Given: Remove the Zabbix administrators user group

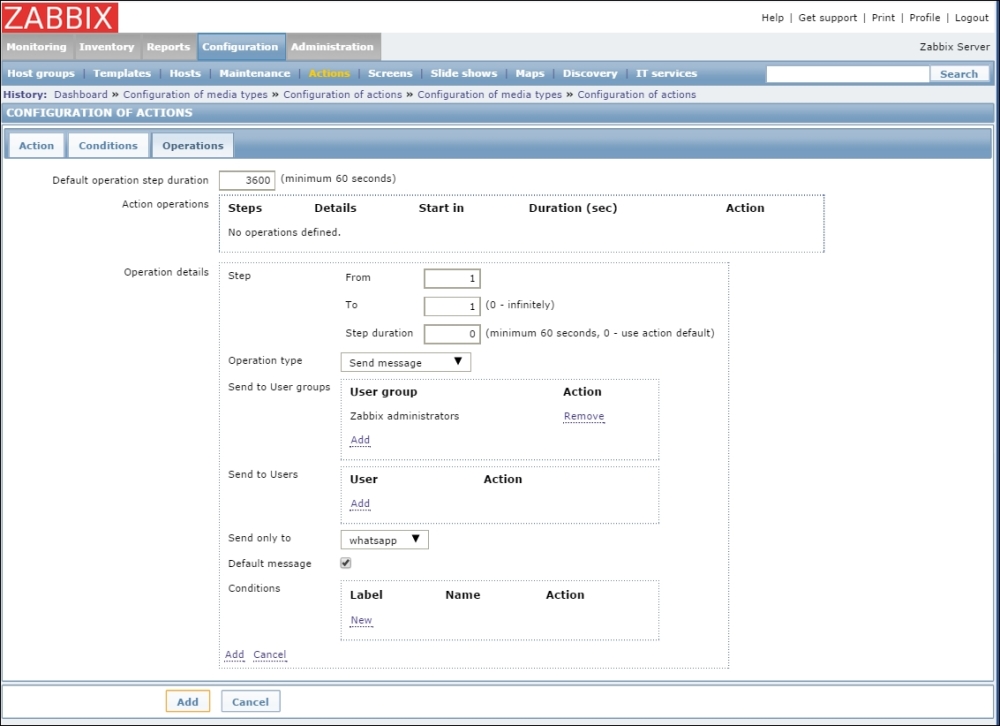Looking at the screenshot, I should point(584,416).
